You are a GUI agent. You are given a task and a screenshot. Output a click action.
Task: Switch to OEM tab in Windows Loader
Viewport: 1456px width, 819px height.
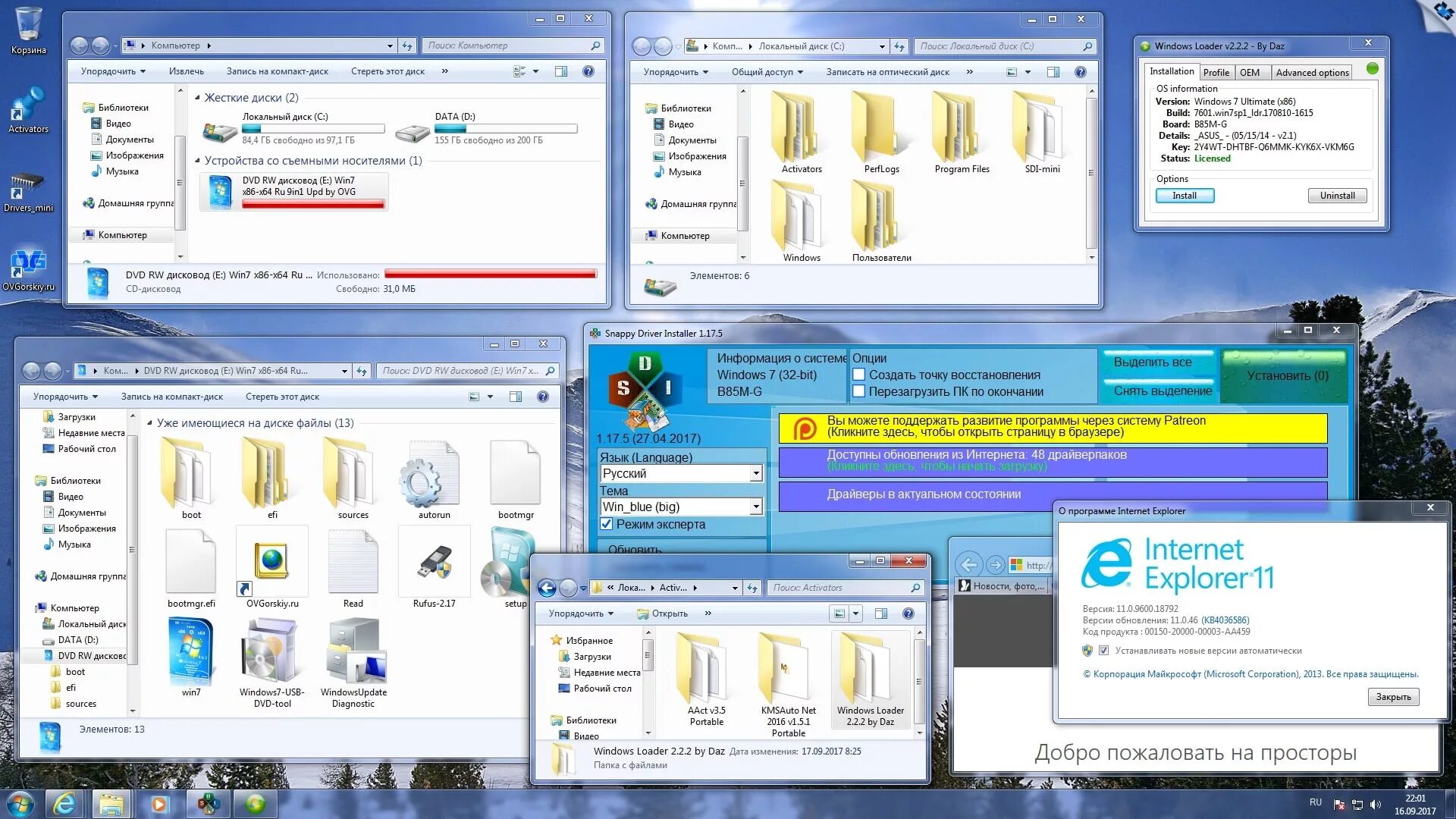pyautogui.click(x=1250, y=73)
